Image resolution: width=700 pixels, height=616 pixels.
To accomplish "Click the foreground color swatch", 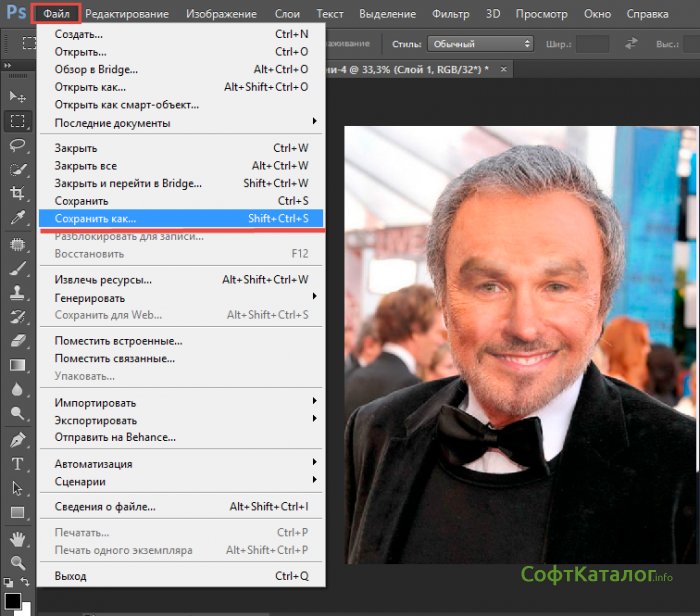I will click(12, 602).
